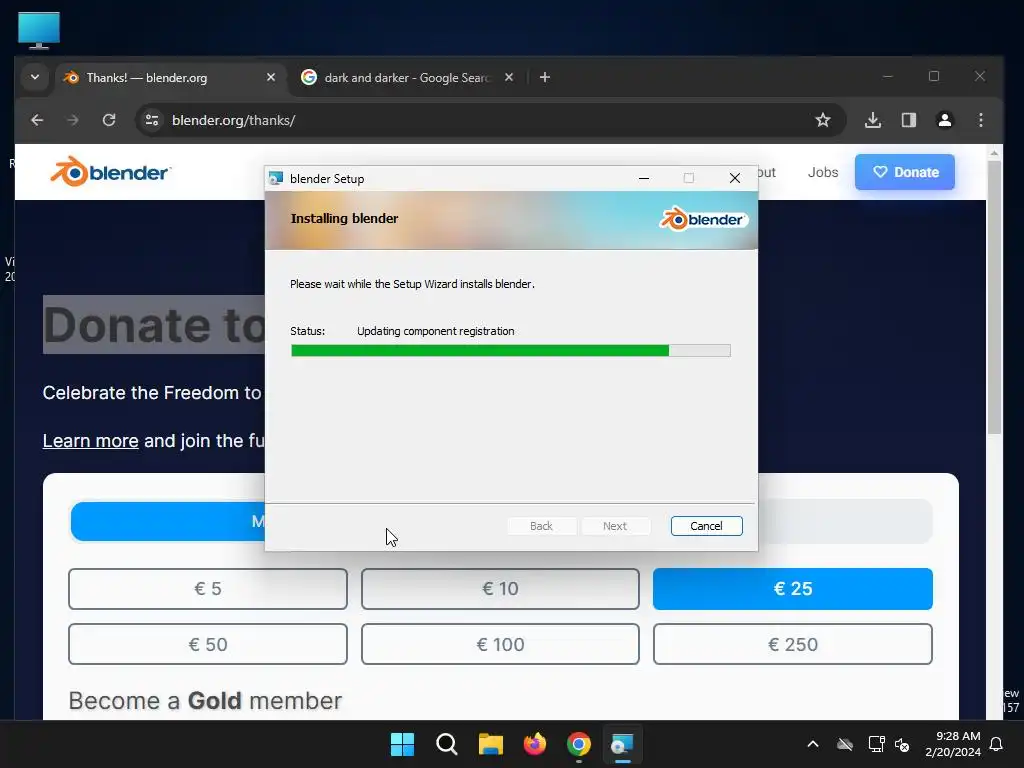The image size is (1024, 768).
Task: Click the Blender logo on the website header
Action: point(110,172)
